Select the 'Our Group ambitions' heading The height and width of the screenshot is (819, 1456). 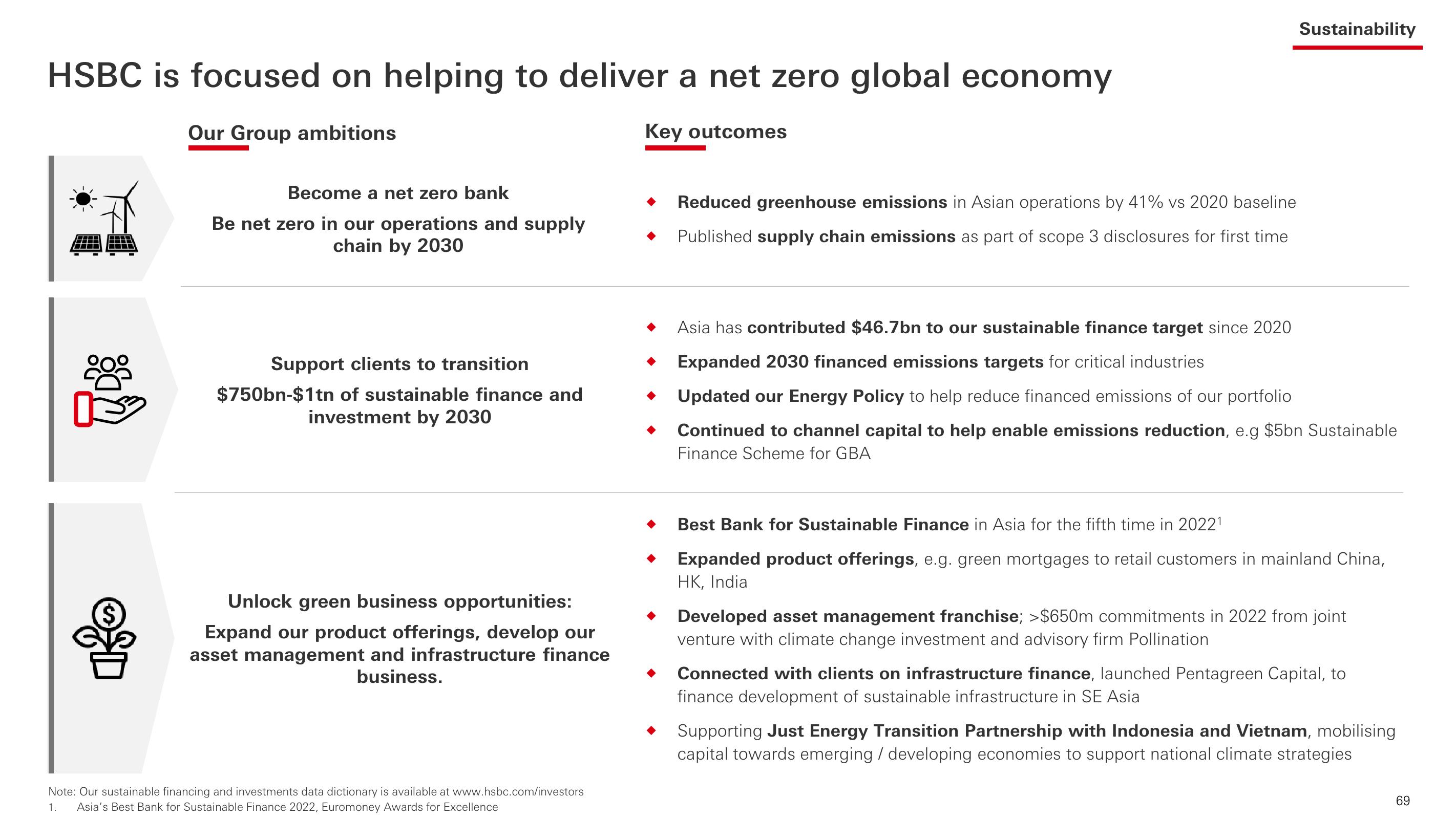pos(291,133)
